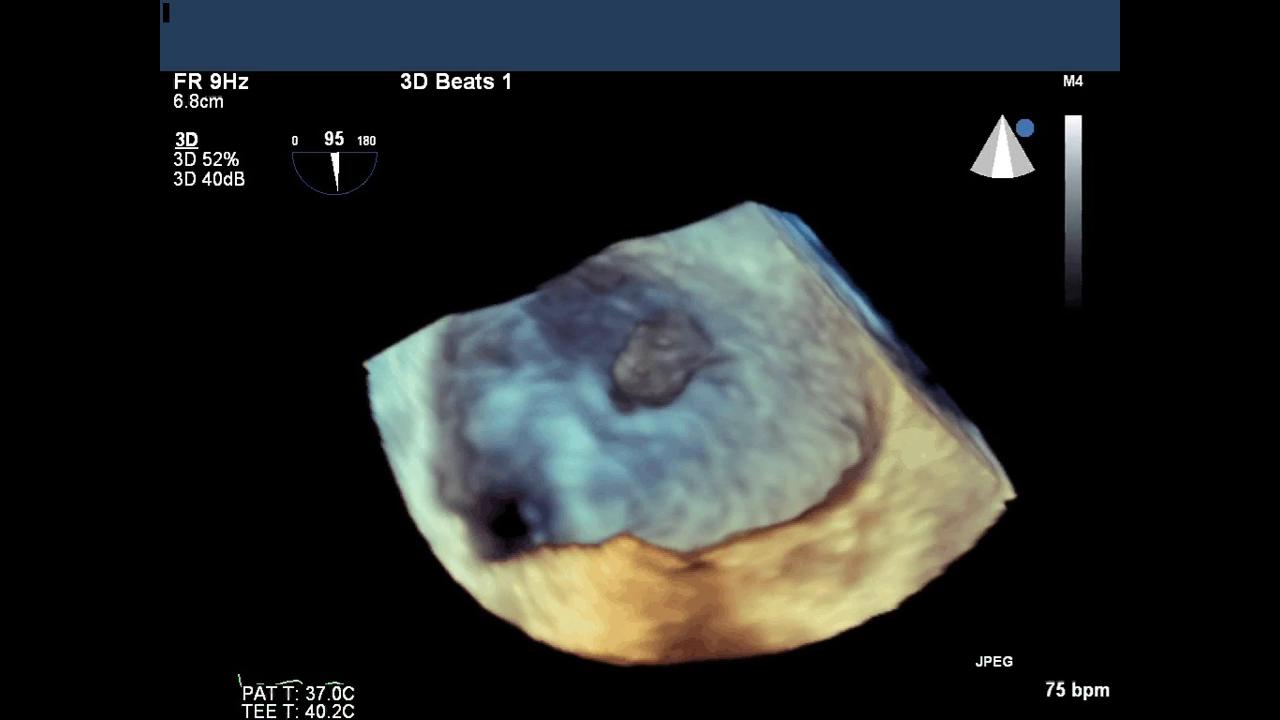The height and width of the screenshot is (720, 1280).
Task: Click the blue dot beside the cone
Action: tap(1025, 128)
